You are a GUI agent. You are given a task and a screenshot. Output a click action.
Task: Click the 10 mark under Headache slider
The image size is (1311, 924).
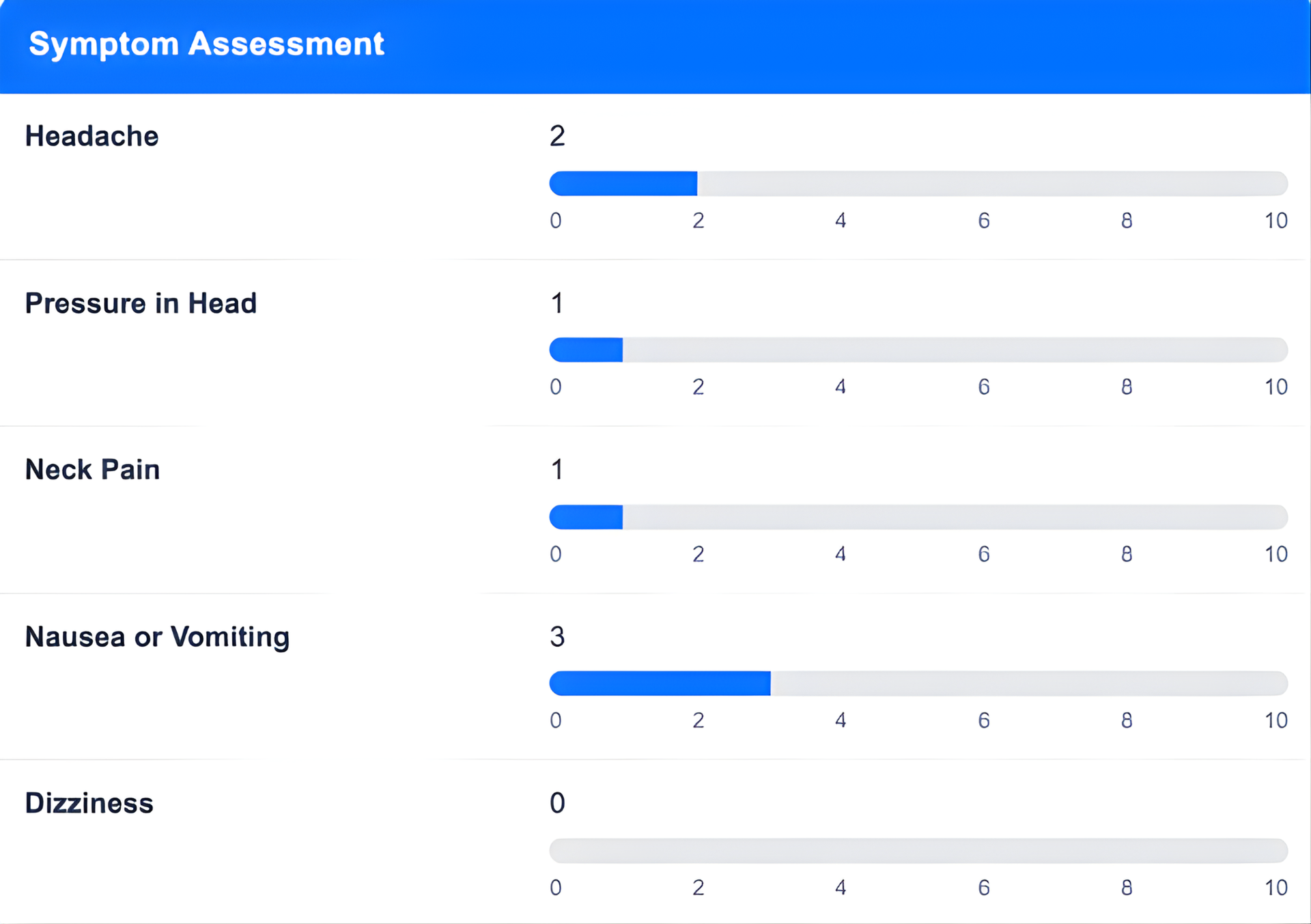click(1275, 221)
